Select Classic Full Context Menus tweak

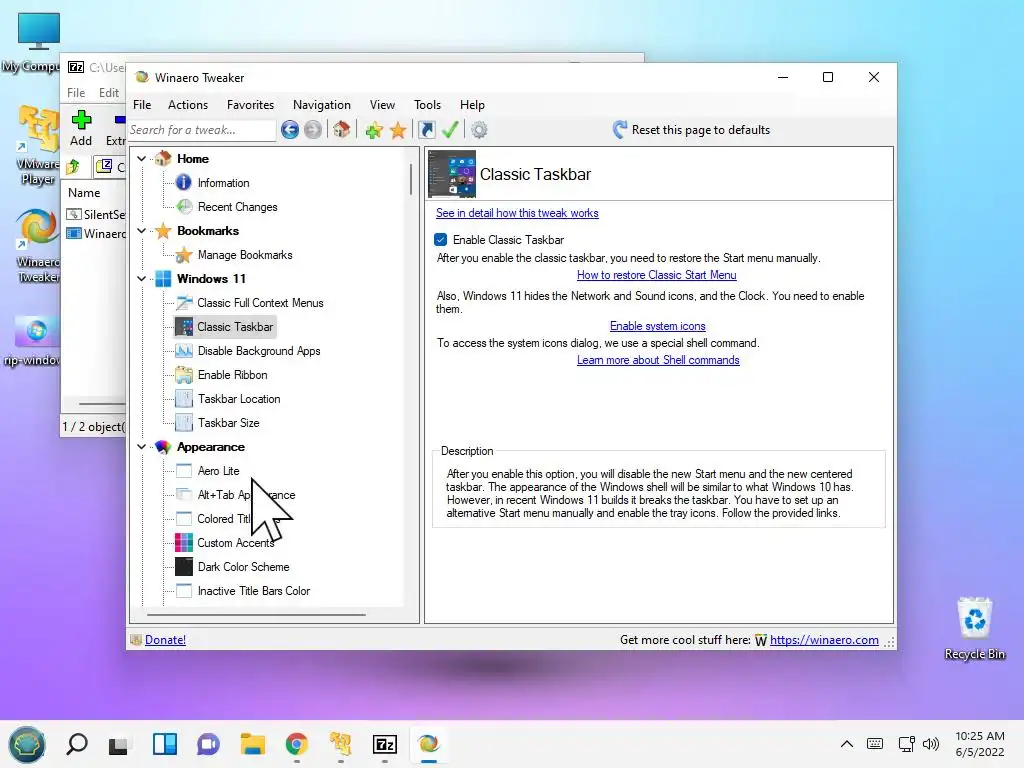[260, 303]
